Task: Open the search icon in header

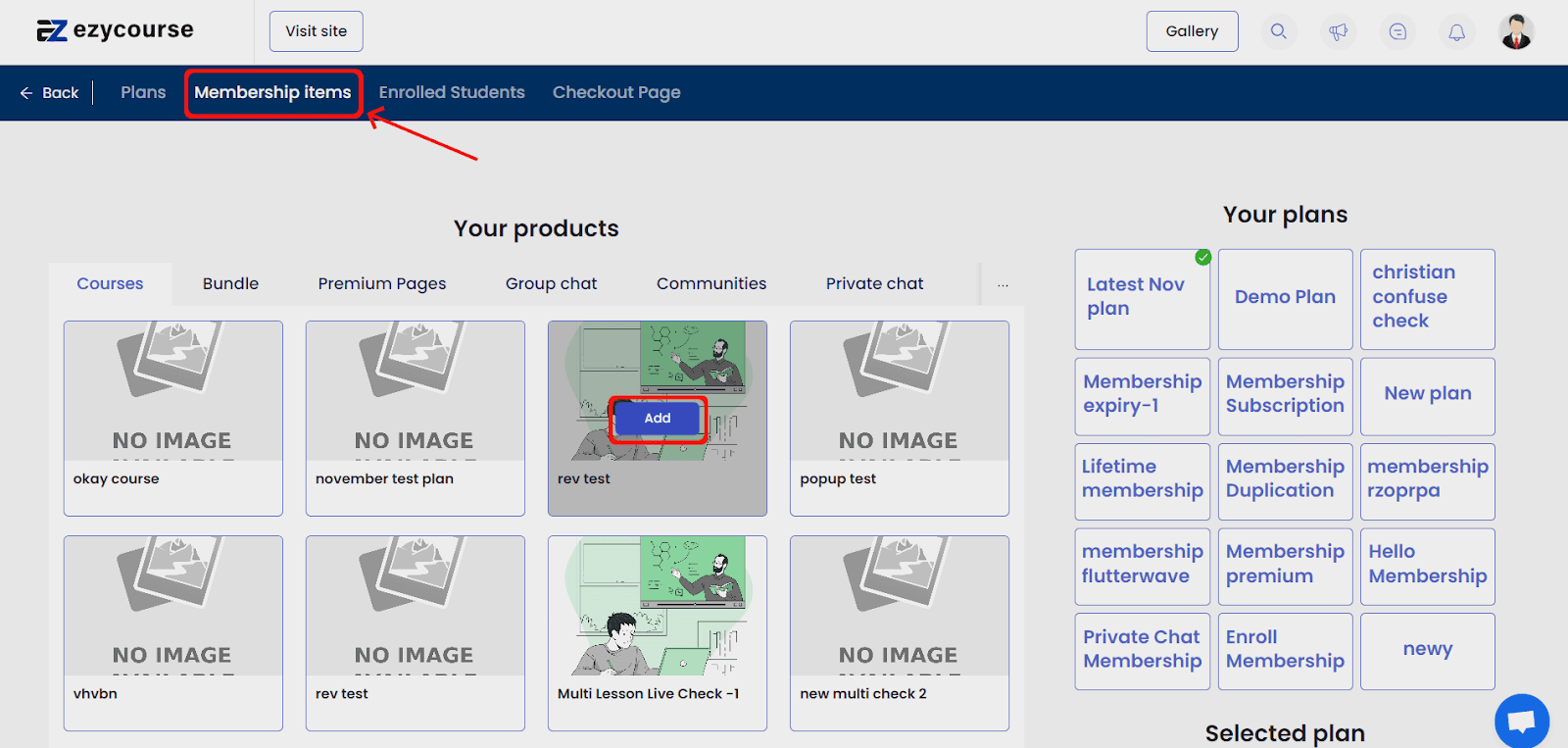Action: pos(1278,31)
